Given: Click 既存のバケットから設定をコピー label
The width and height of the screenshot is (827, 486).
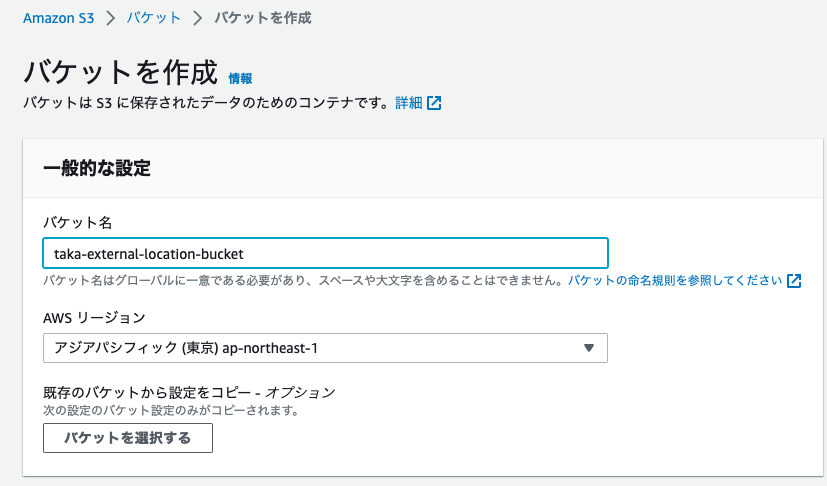Looking at the screenshot, I should (x=188, y=392).
